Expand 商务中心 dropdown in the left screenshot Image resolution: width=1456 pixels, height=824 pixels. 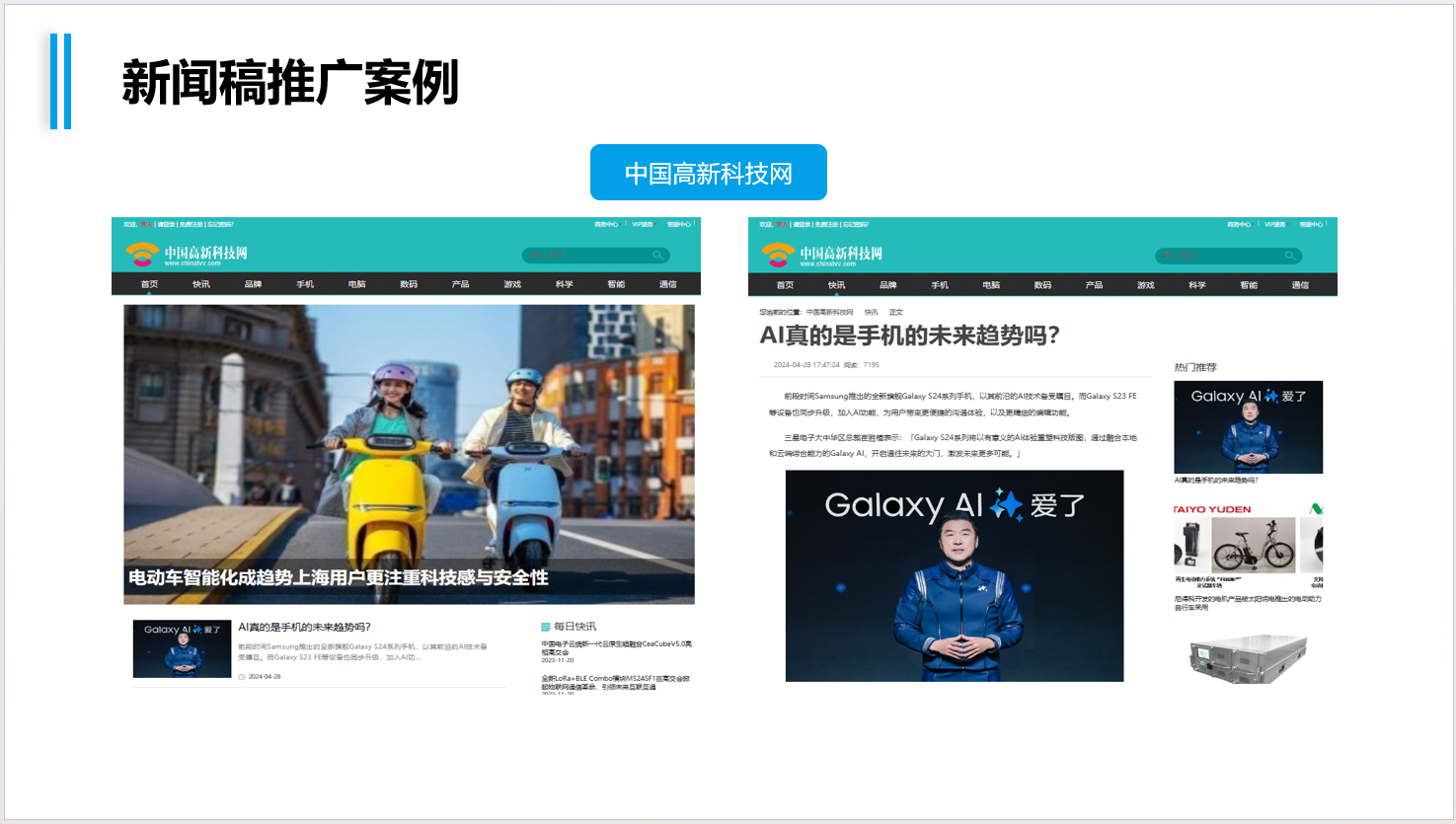pyautogui.click(x=607, y=225)
